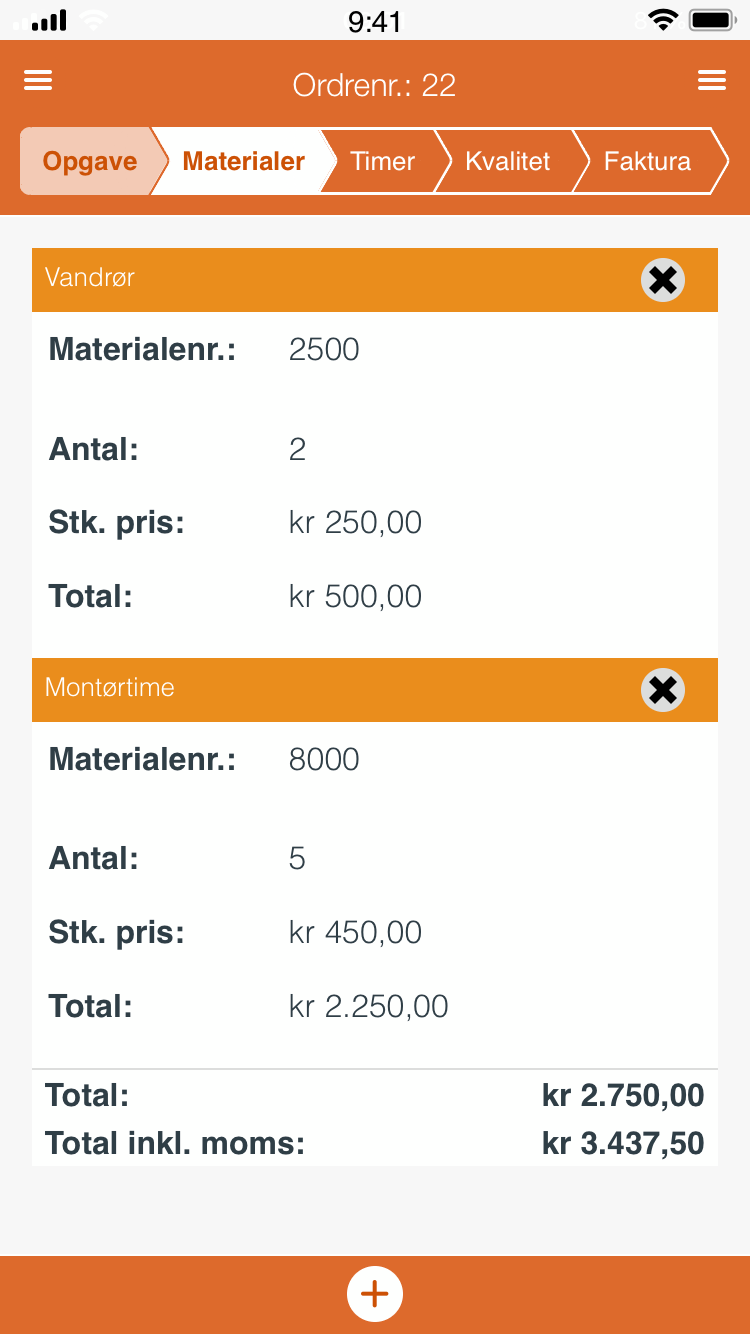Select Montørtime quantity value 5
The image size is (750, 1334).
(297, 859)
